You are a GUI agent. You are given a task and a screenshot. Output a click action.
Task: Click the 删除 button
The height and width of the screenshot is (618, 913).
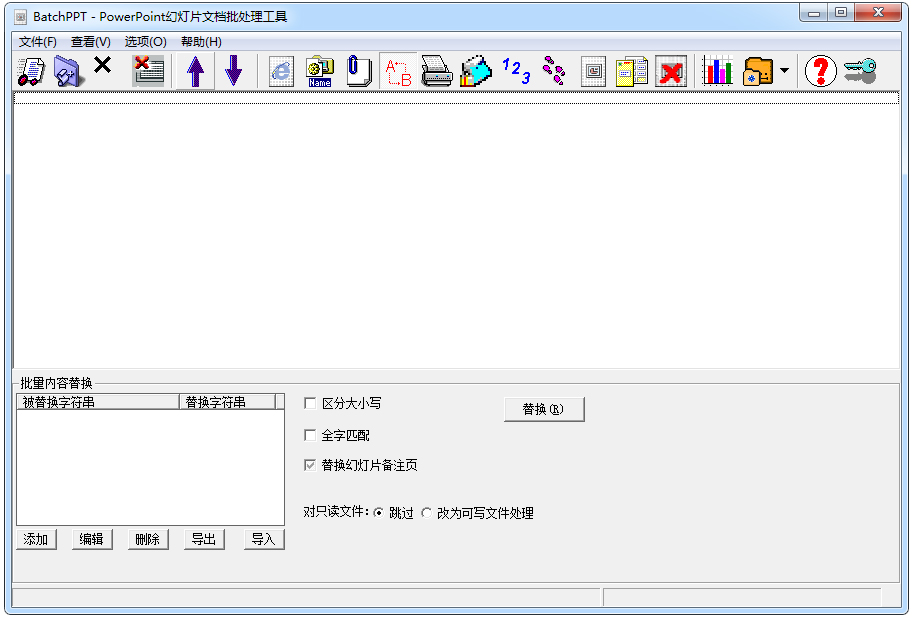[x=148, y=539]
